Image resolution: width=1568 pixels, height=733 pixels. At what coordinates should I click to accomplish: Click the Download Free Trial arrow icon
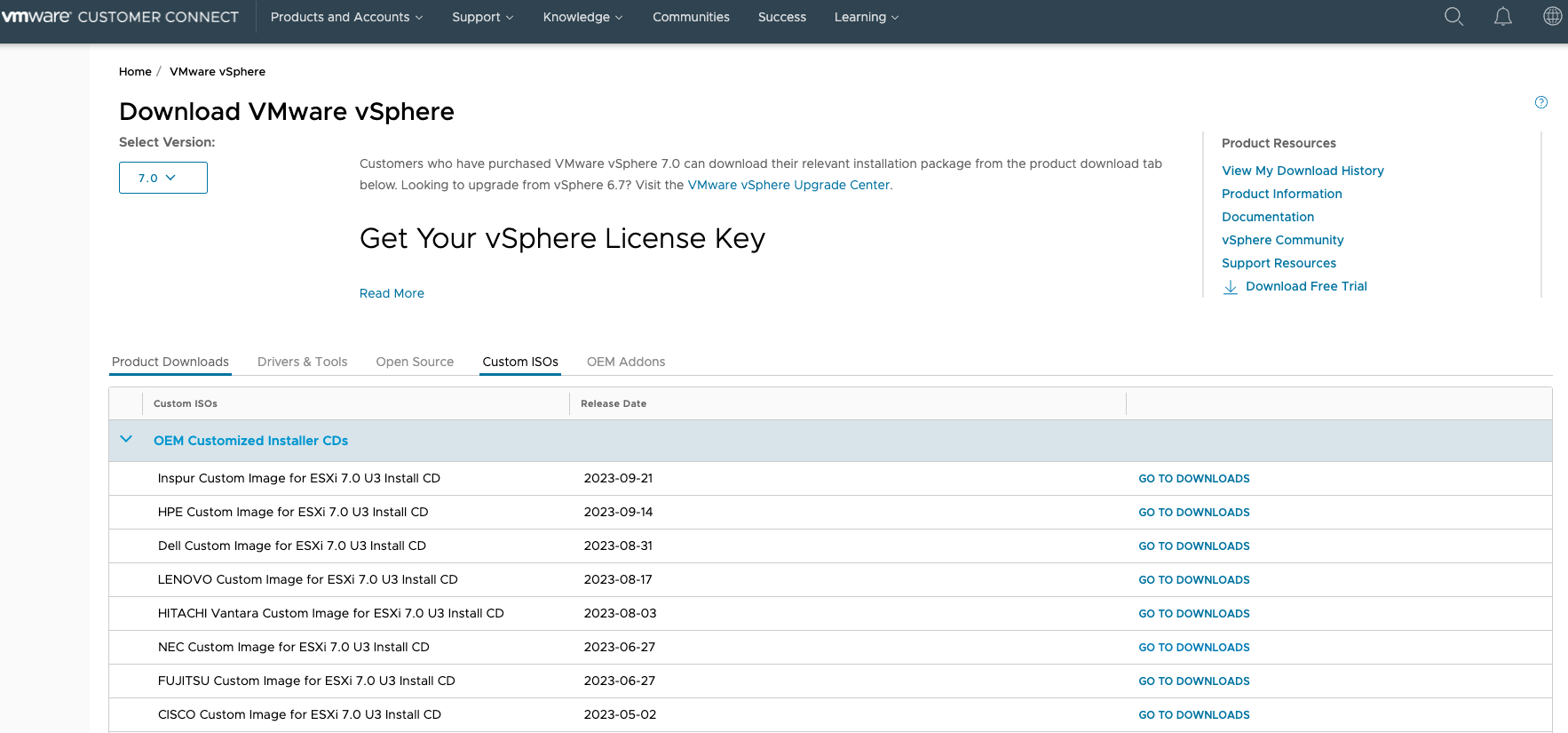pos(1231,287)
